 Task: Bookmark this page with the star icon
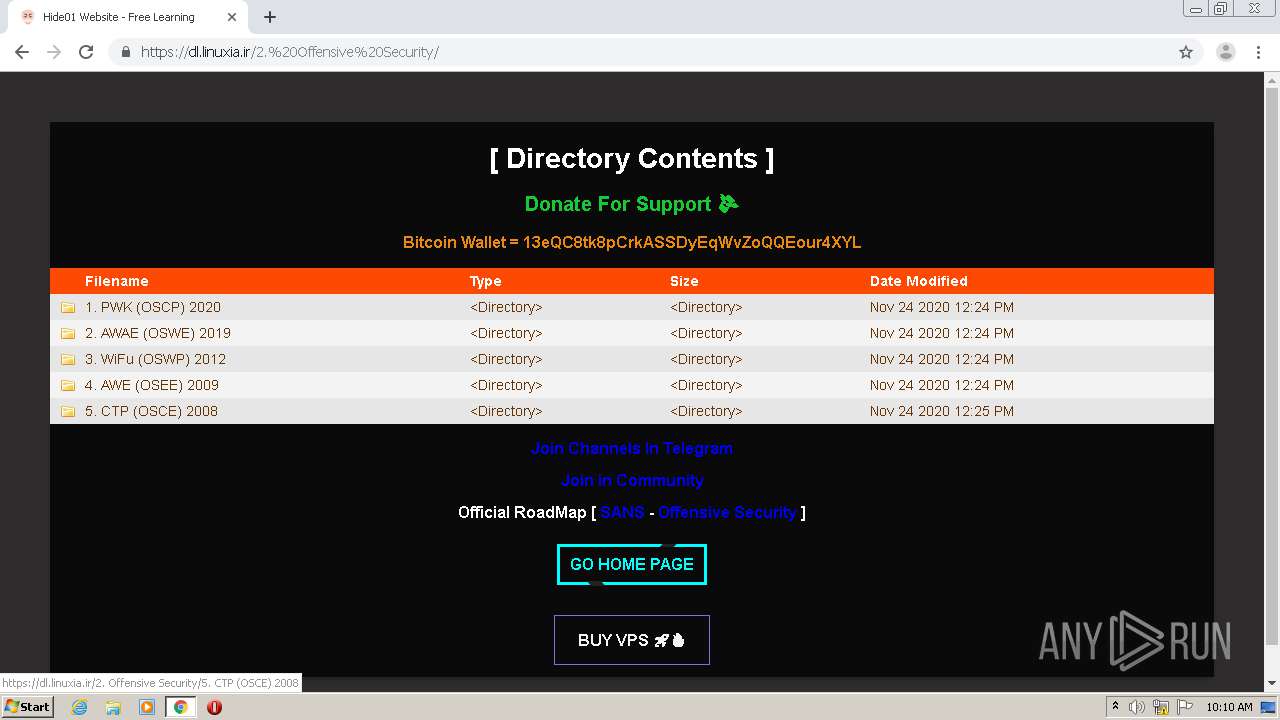[1186, 52]
